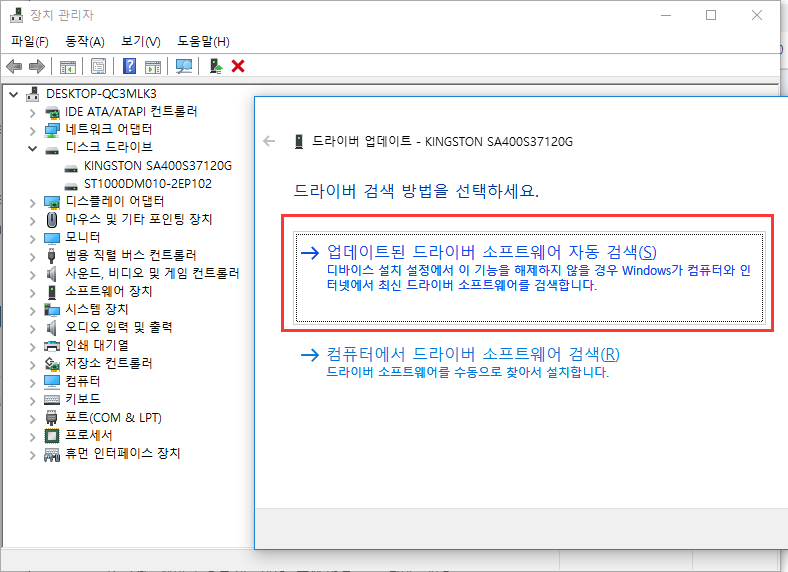Select the 저장소 컨트롤러 label
The image size is (788, 572).
(109, 363)
